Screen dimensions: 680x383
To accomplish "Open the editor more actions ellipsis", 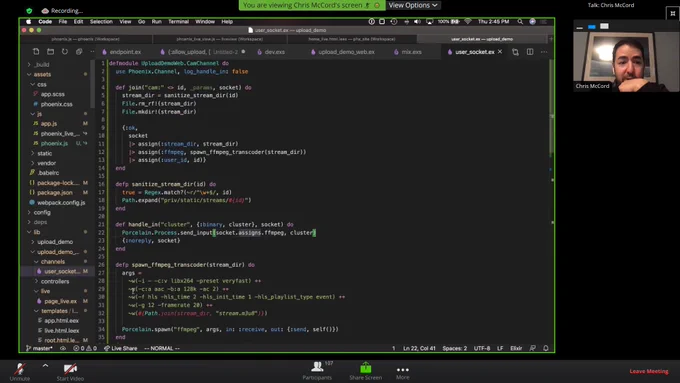I will pos(544,52).
